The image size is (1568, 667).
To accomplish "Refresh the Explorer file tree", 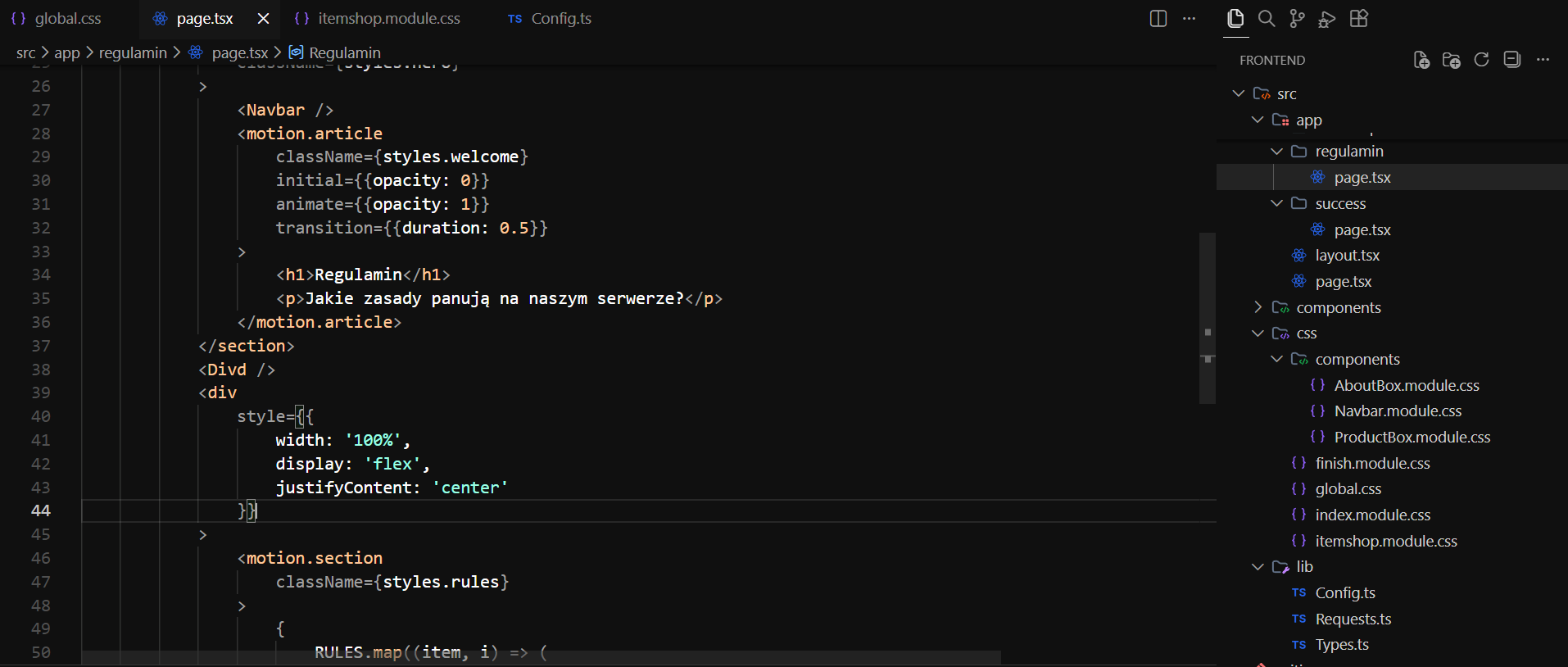I will pyautogui.click(x=1481, y=60).
